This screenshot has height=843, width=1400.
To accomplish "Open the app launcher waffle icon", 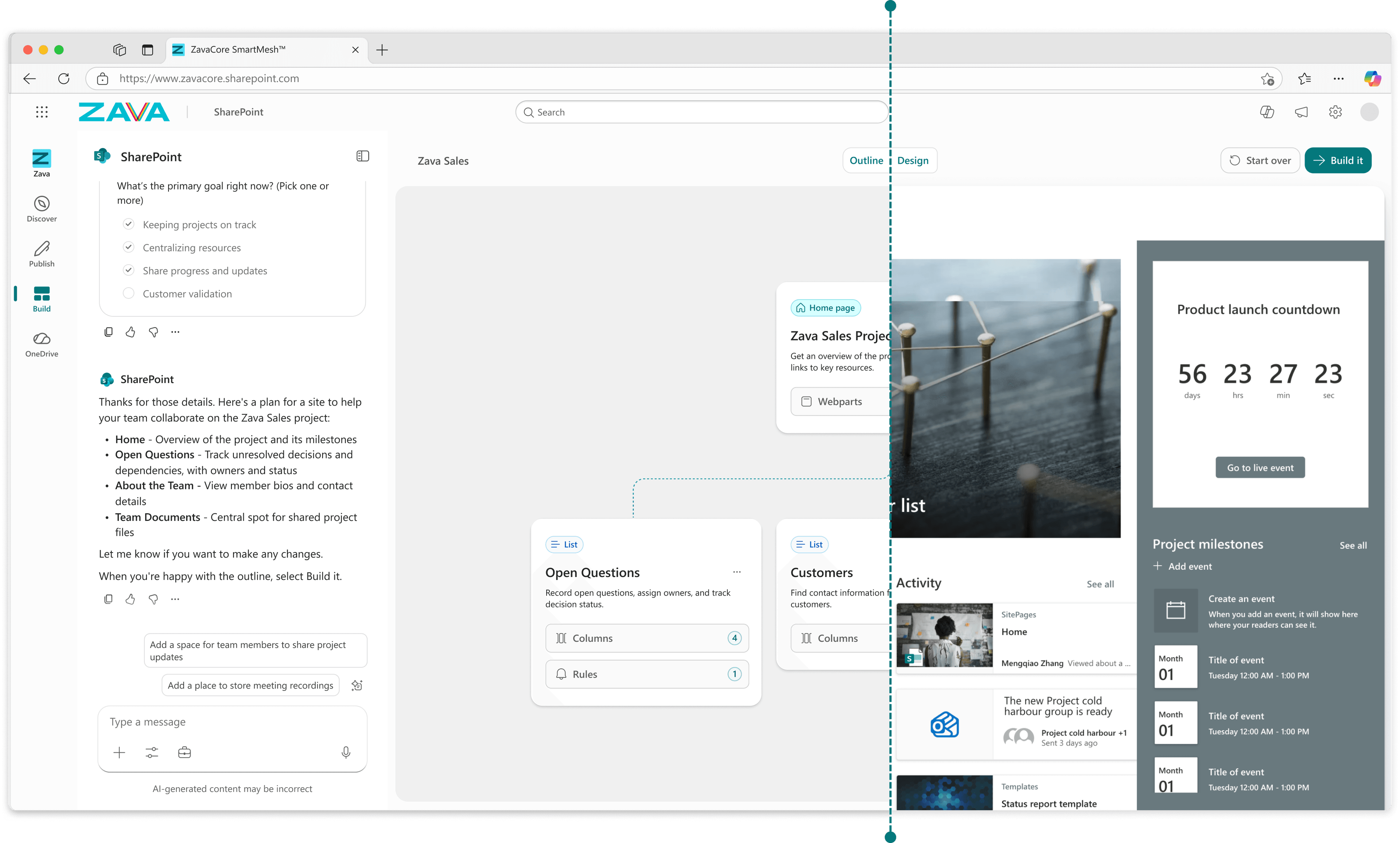I will click(42, 112).
